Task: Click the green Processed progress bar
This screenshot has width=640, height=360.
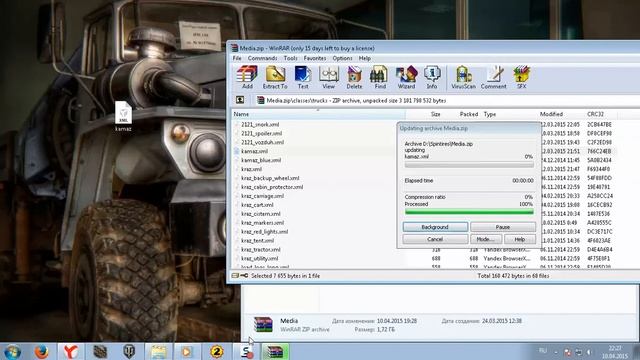Action: (469, 212)
